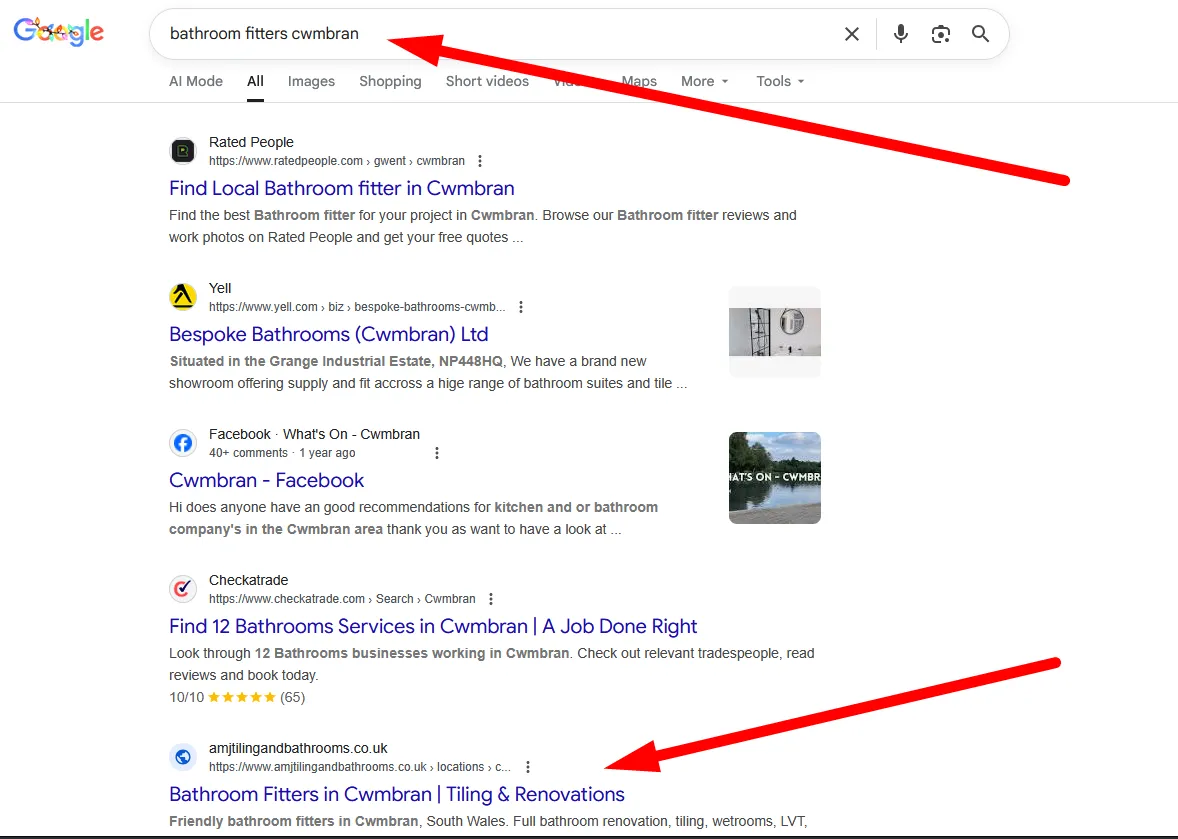
Task: Open three-dot menu for Yell result
Action: [521, 306]
